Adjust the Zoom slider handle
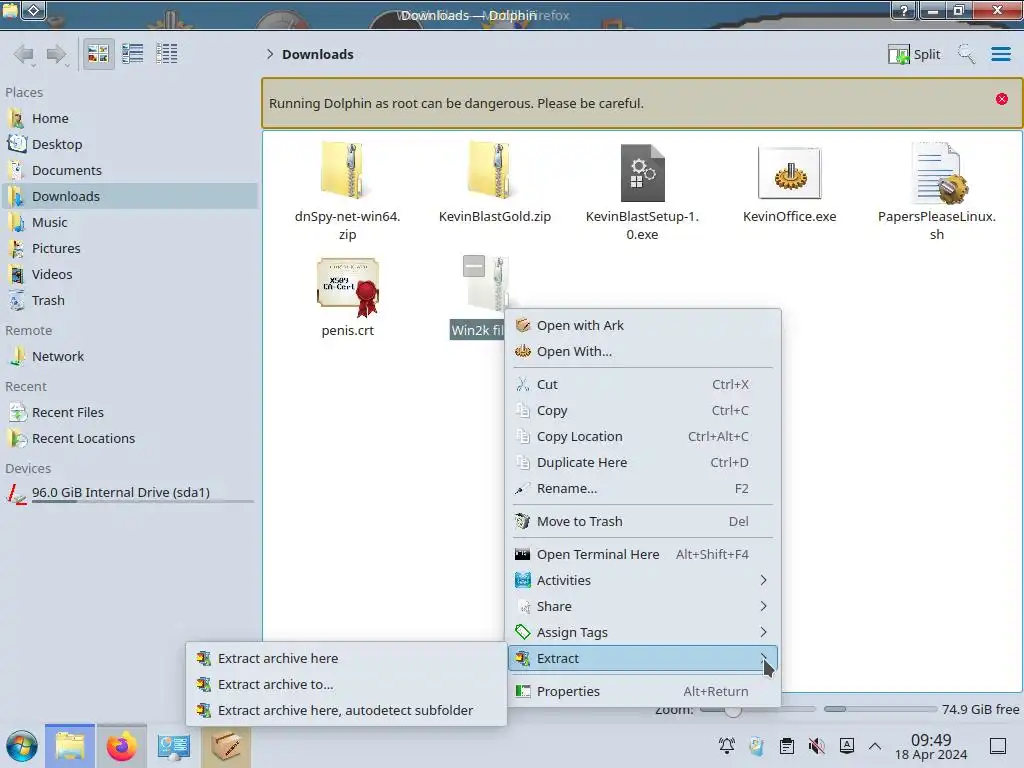1024x768 pixels. coord(733,710)
